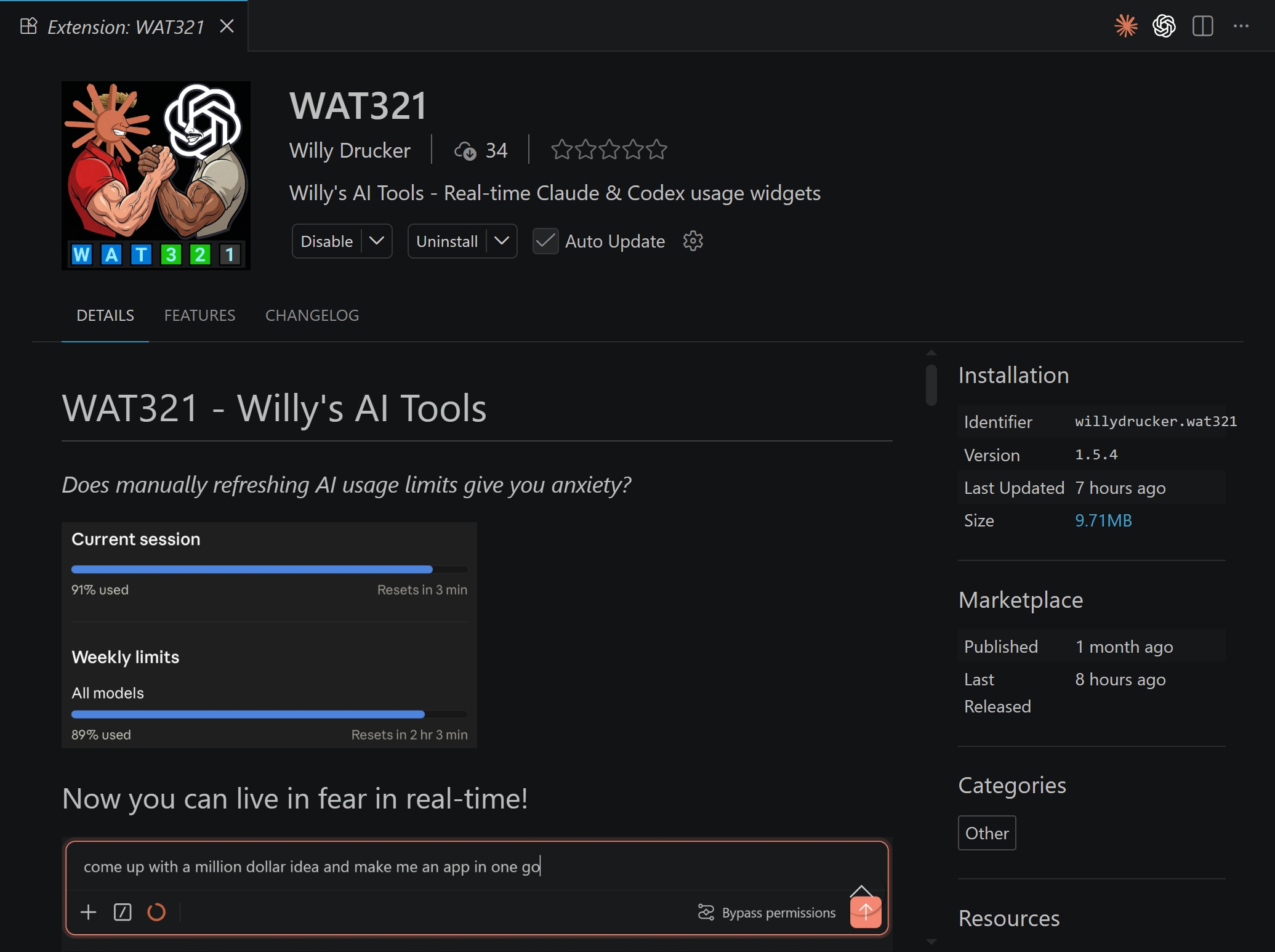Uninstall the WAT321 extension
1275x952 pixels.
coord(447,241)
